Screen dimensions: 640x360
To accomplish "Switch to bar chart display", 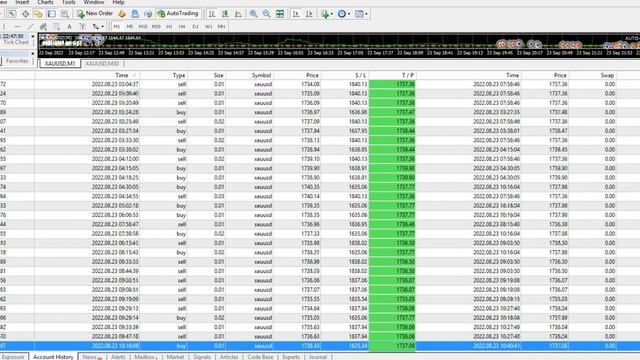I will point(212,14).
